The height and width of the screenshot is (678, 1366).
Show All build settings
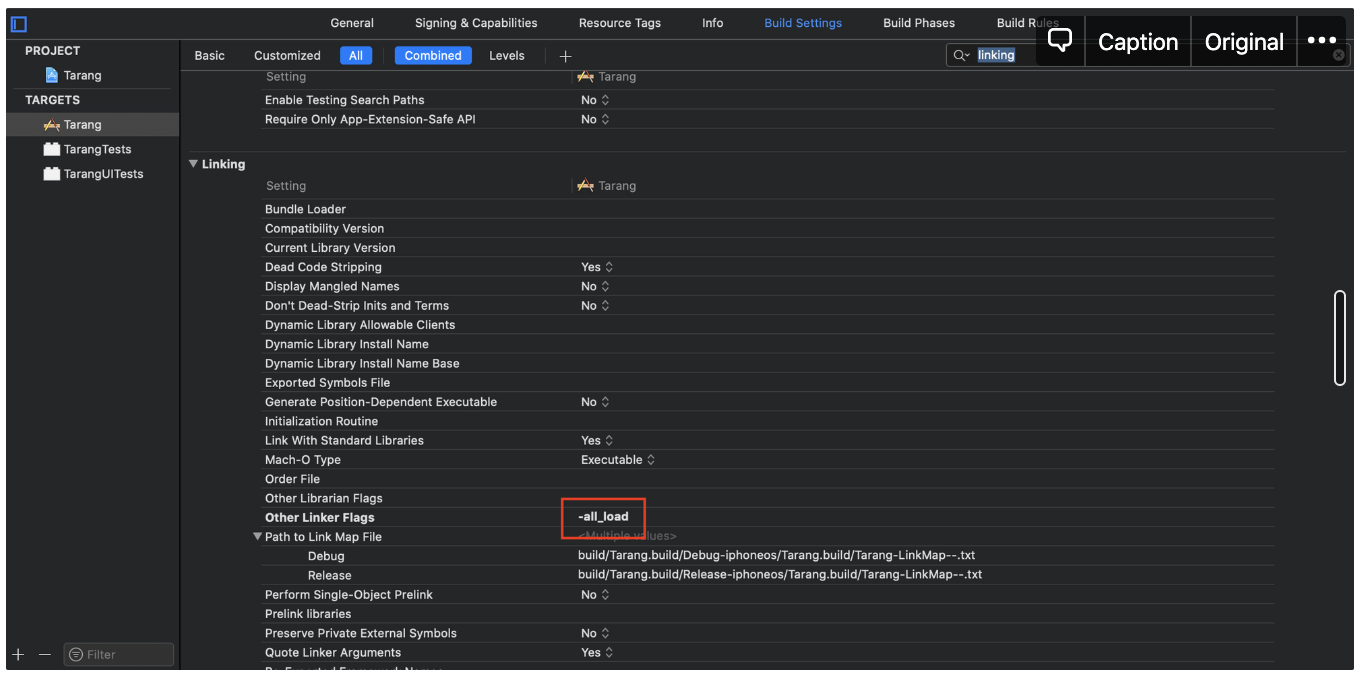click(x=356, y=56)
